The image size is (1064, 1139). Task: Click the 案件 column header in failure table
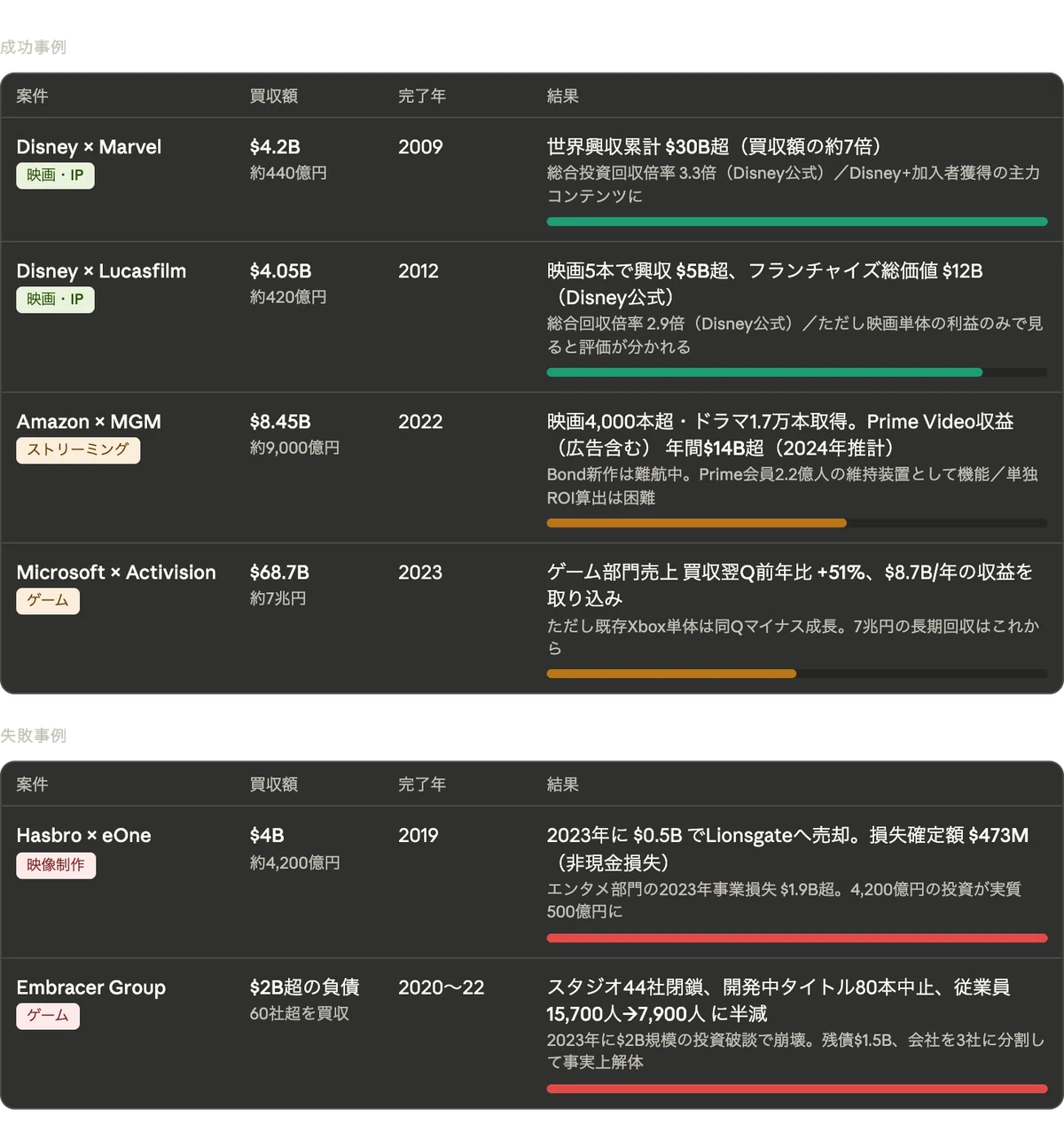tap(32, 784)
